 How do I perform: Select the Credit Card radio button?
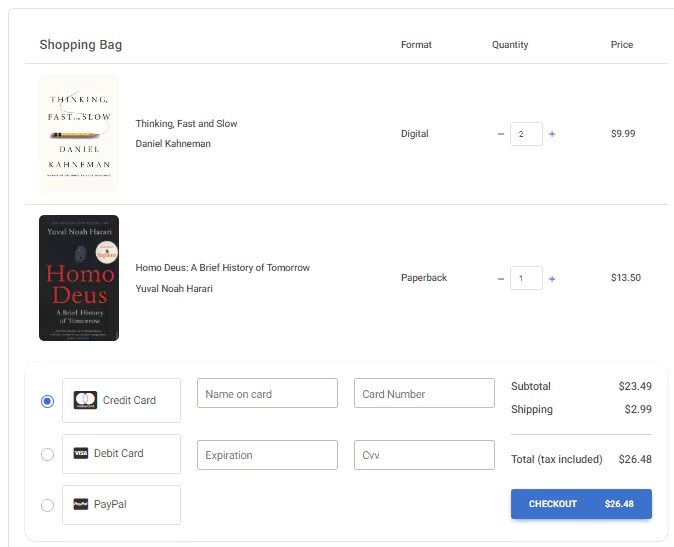pos(47,401)
